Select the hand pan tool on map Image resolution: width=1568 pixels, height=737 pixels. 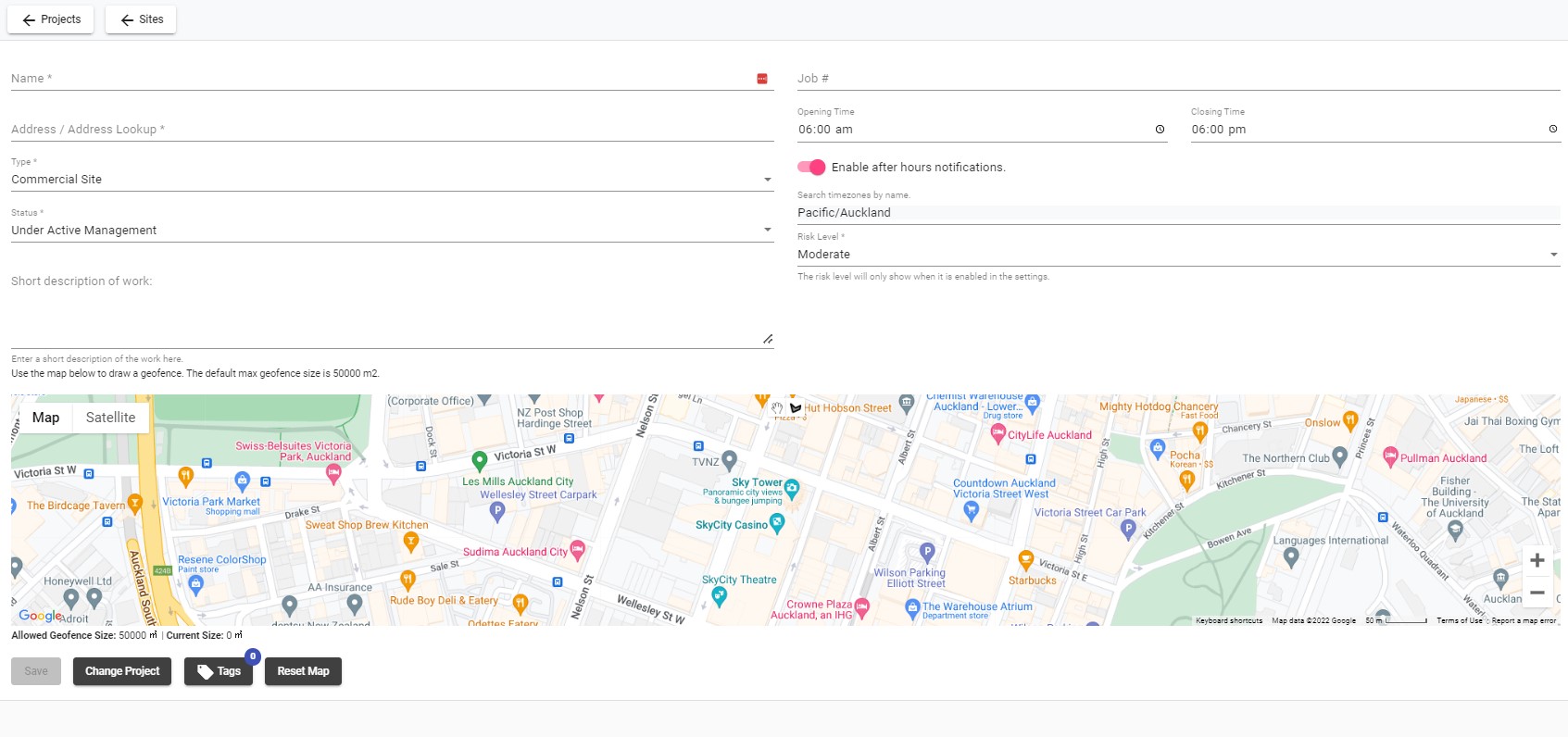pos(777,408)
